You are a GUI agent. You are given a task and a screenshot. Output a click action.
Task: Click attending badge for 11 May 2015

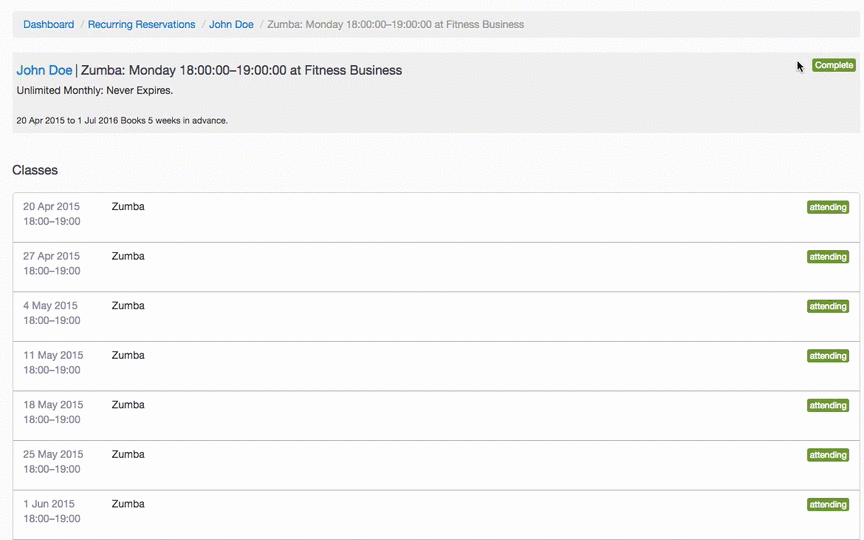pyautogui.click(x=827, y=356)
